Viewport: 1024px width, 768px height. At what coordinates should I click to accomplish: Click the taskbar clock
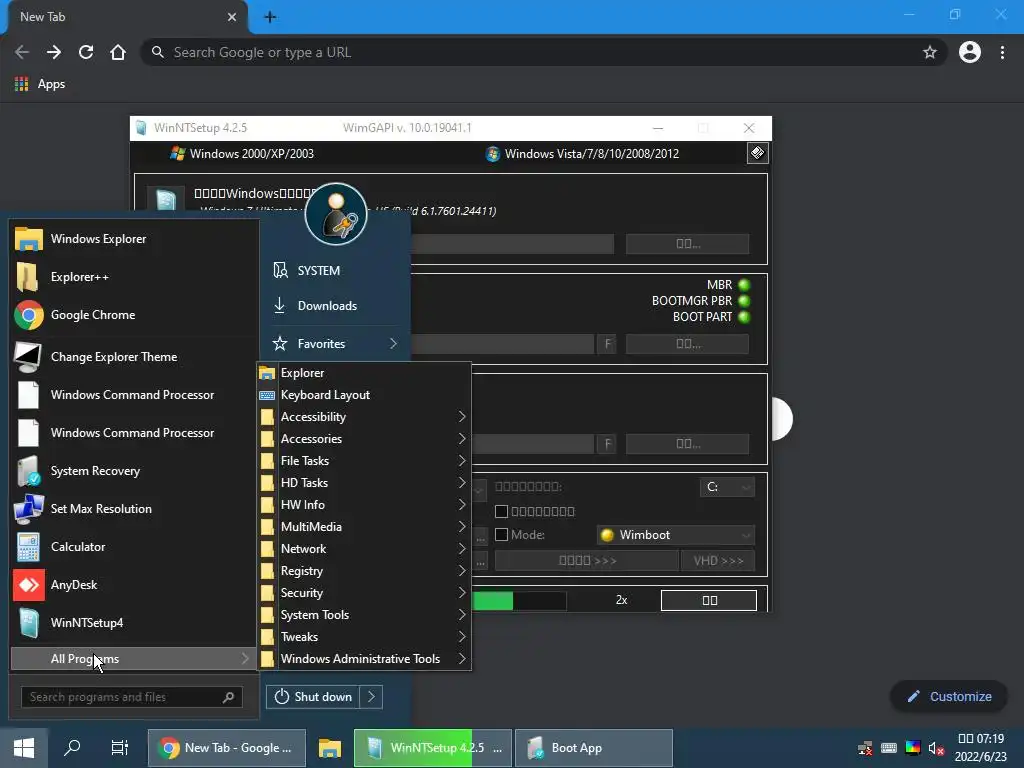(980, 748)
